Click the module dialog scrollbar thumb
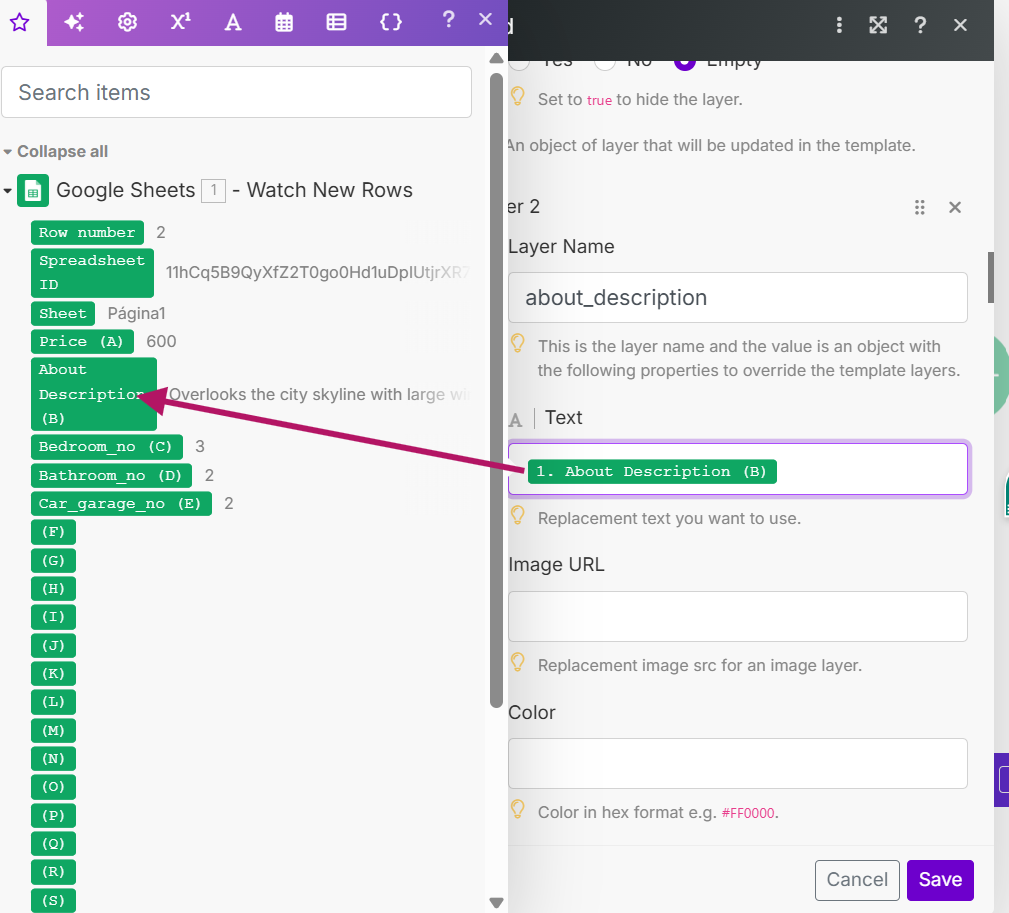The height and width of the screenshot is (913, 1009). click(990, 277)
